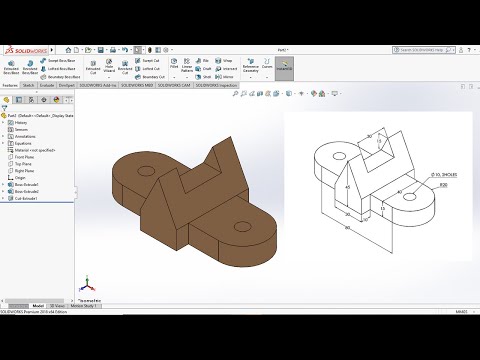Select Swept Boss/Base feature

pos(58,61)
